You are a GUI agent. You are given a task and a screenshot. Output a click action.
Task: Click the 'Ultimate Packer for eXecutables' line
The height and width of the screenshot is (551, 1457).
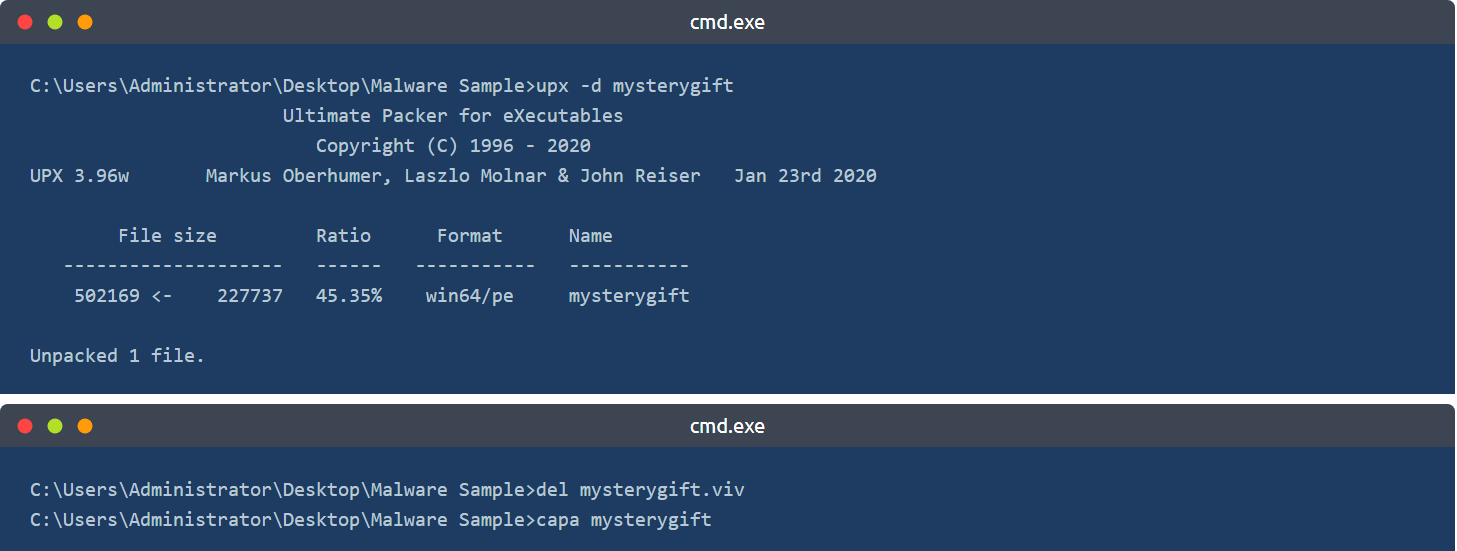coord(453,116)
